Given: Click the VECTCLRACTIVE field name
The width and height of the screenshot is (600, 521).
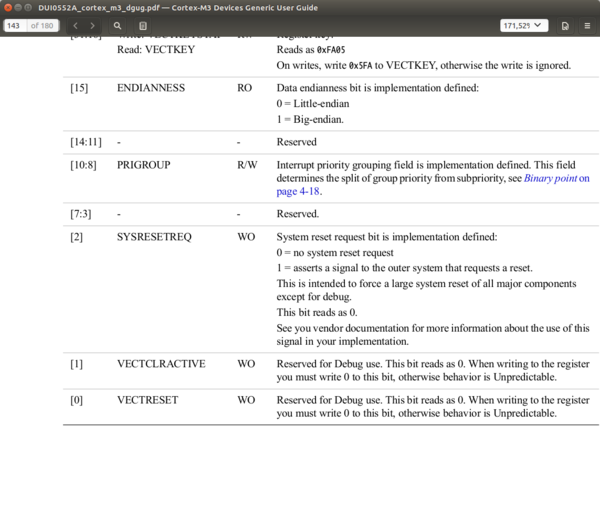Looking at the screenshot, I should coord(161,363).
